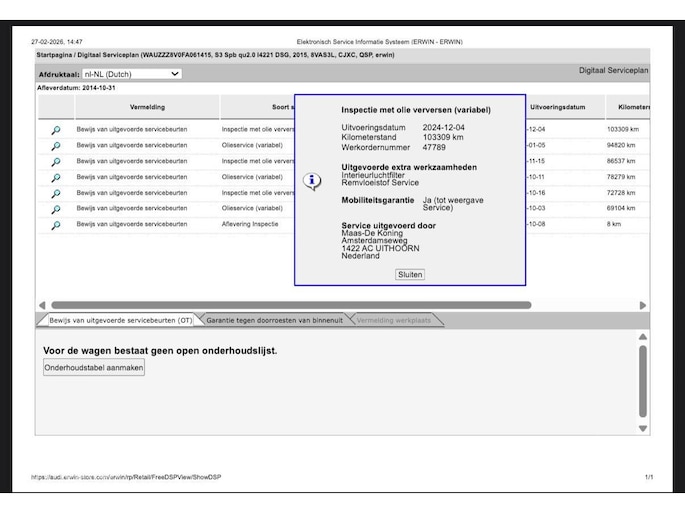Inspect the 69104 km Olieservice row magnifier

pyautogui.click(x=56, y=209)
